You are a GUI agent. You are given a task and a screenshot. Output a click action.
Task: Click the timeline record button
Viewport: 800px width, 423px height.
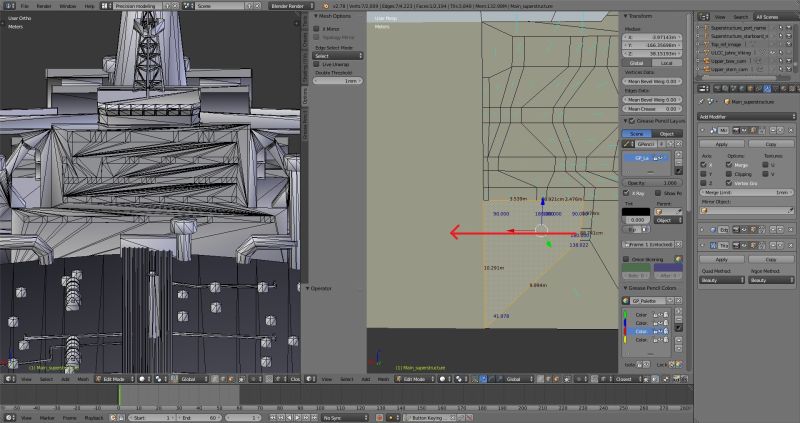[379, 417]
